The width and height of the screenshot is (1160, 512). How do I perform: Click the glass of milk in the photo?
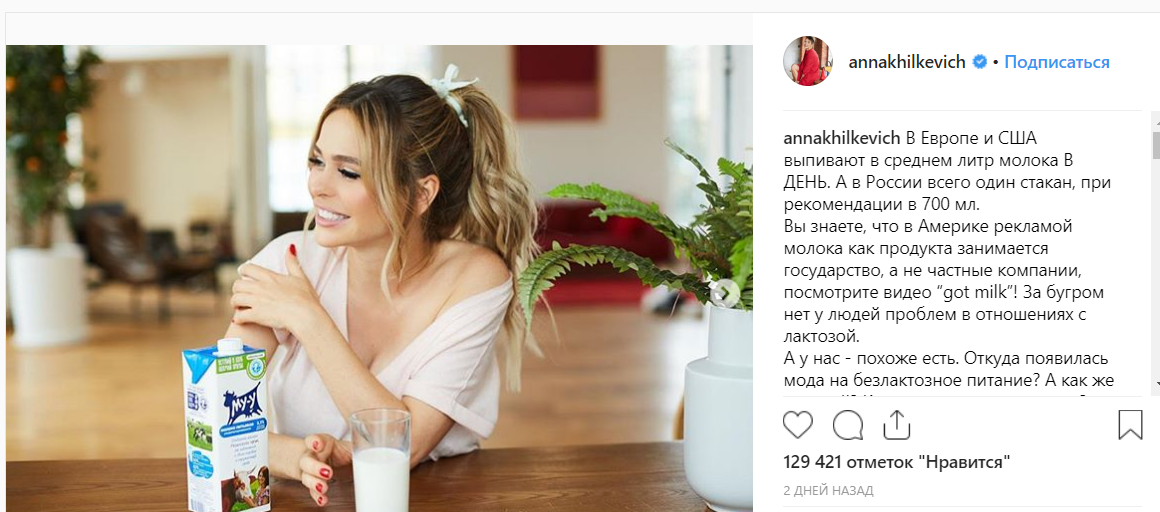pos(380,460)
